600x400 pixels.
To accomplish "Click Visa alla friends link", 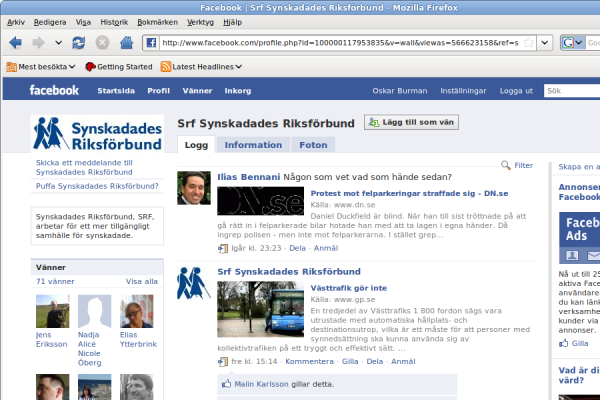I will [x=142, y=281].
